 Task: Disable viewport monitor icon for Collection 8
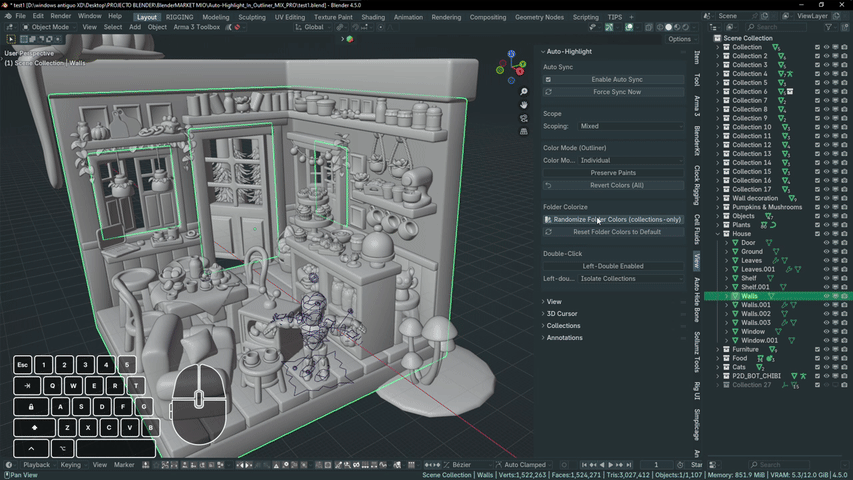(x=836, y=109)
